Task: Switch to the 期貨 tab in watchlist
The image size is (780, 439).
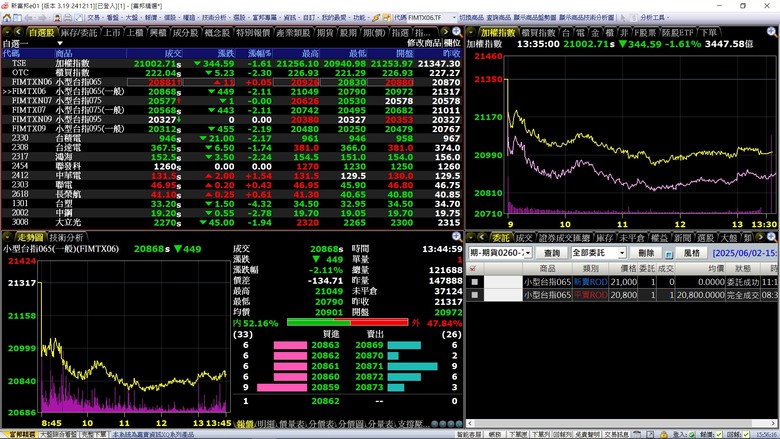Action: click(x=325, y=33)
